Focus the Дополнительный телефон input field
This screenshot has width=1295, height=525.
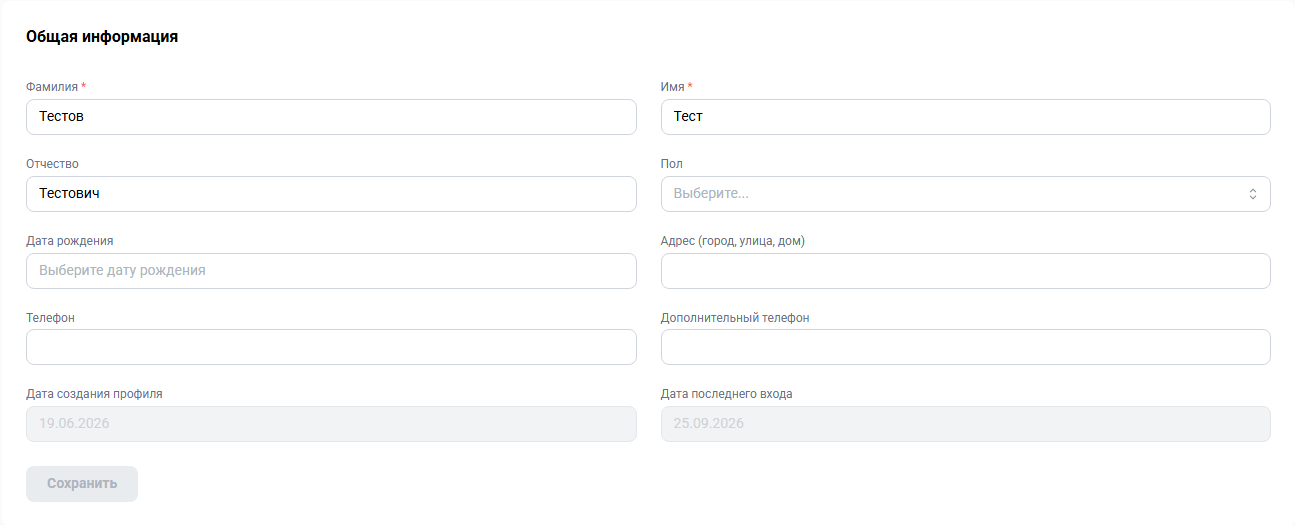966,347
